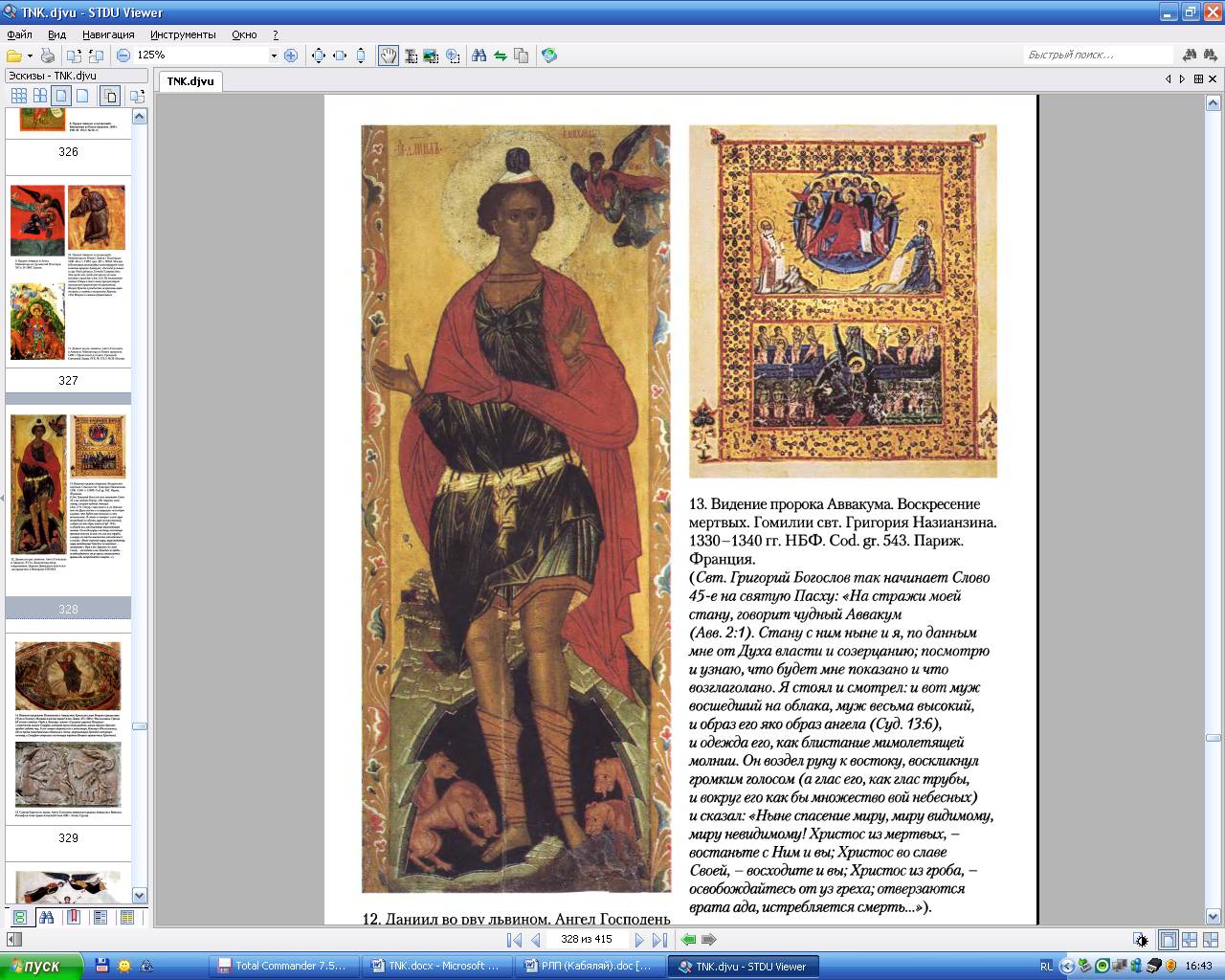Go to the last page
The image size is (1225, 980).
tap(659, 940)
